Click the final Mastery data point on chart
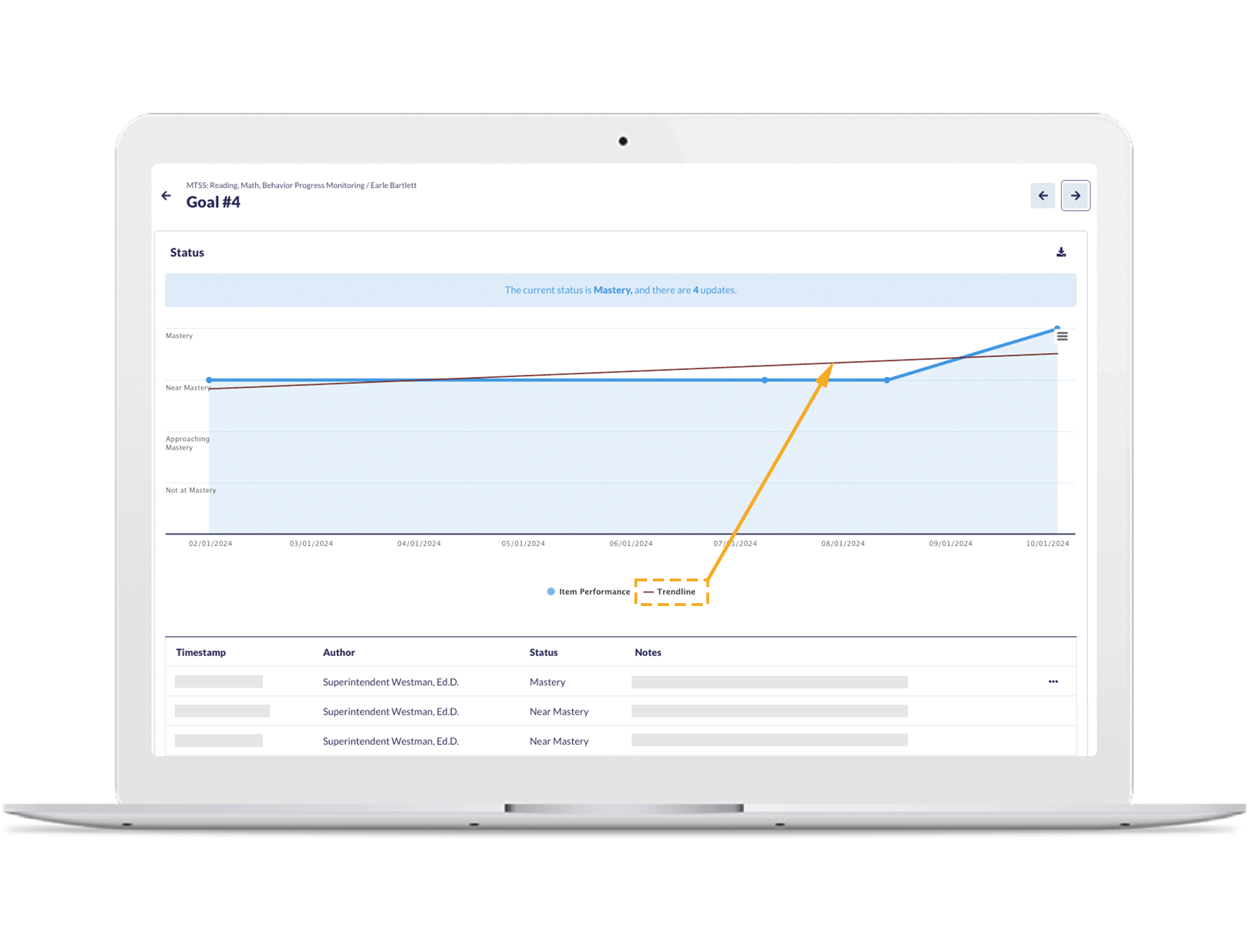 click(1057, 328)
